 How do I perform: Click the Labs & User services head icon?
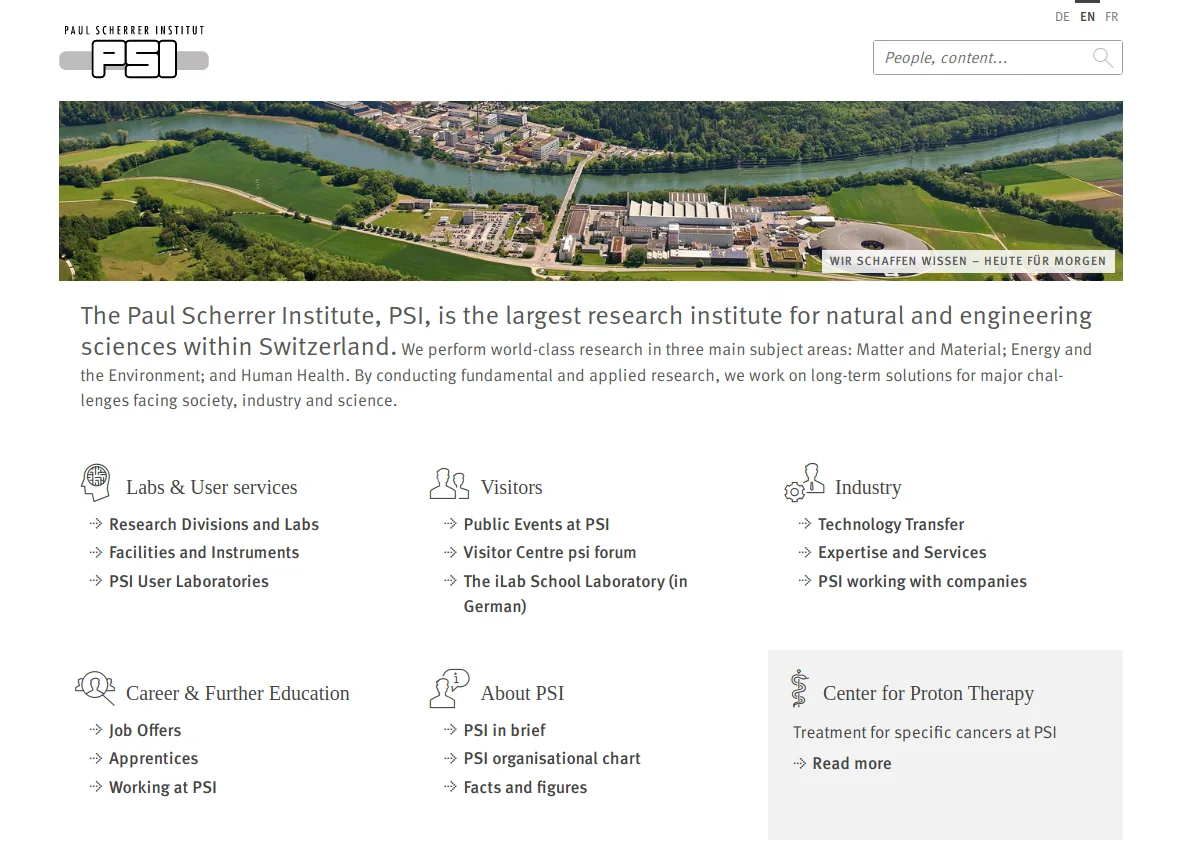coord(96,483)
